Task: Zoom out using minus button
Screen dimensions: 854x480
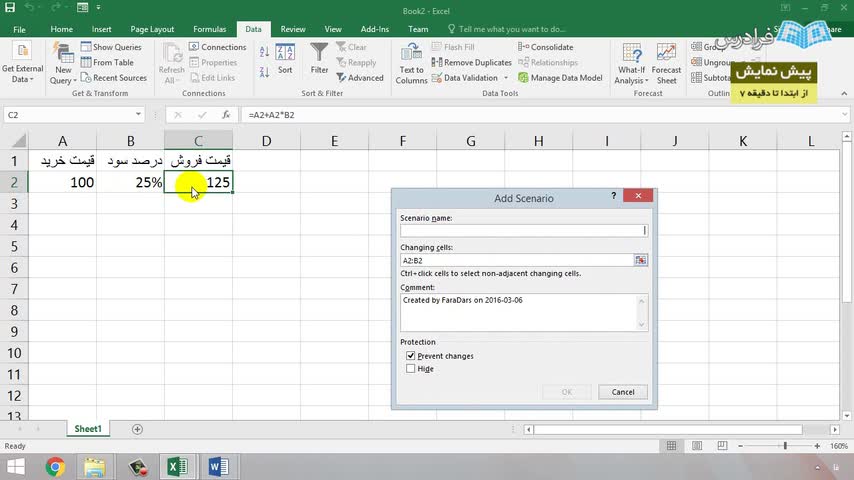Action: point(741,446)
